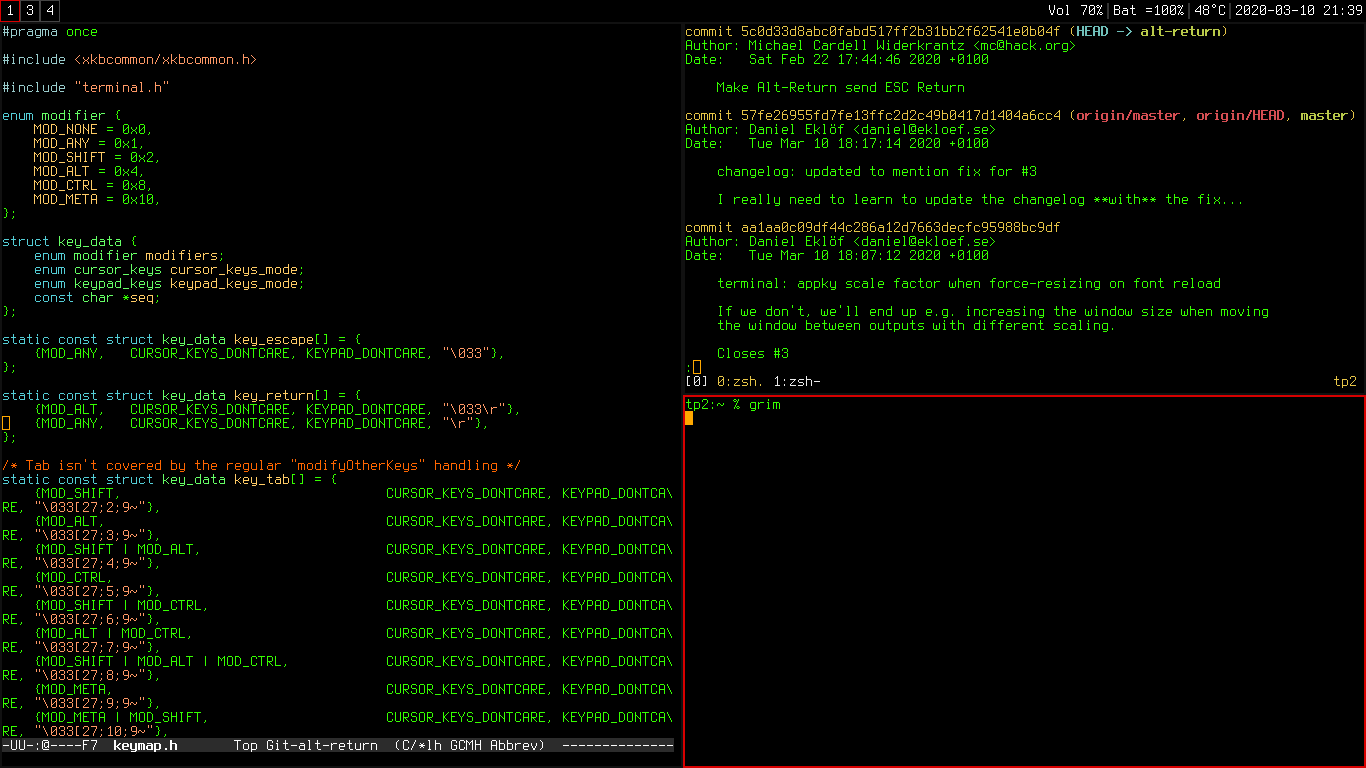Click the date and time display

[x=1297, y=11]
